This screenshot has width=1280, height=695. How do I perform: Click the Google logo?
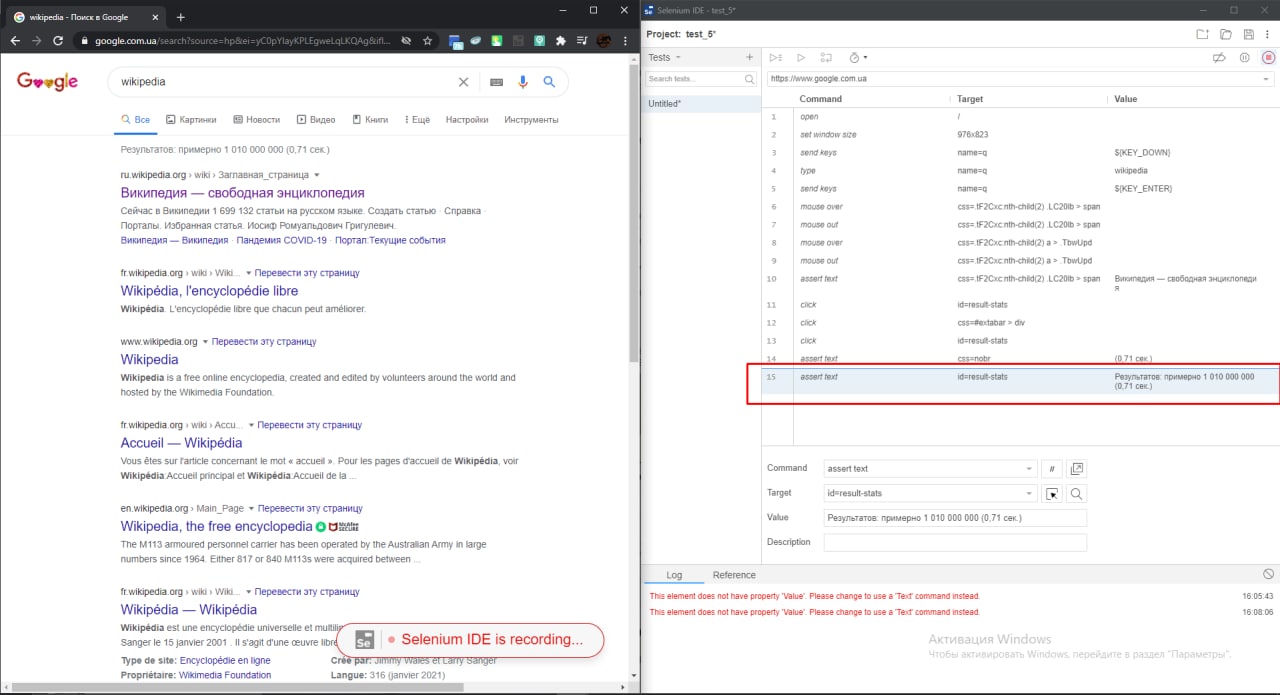point(47,82)
